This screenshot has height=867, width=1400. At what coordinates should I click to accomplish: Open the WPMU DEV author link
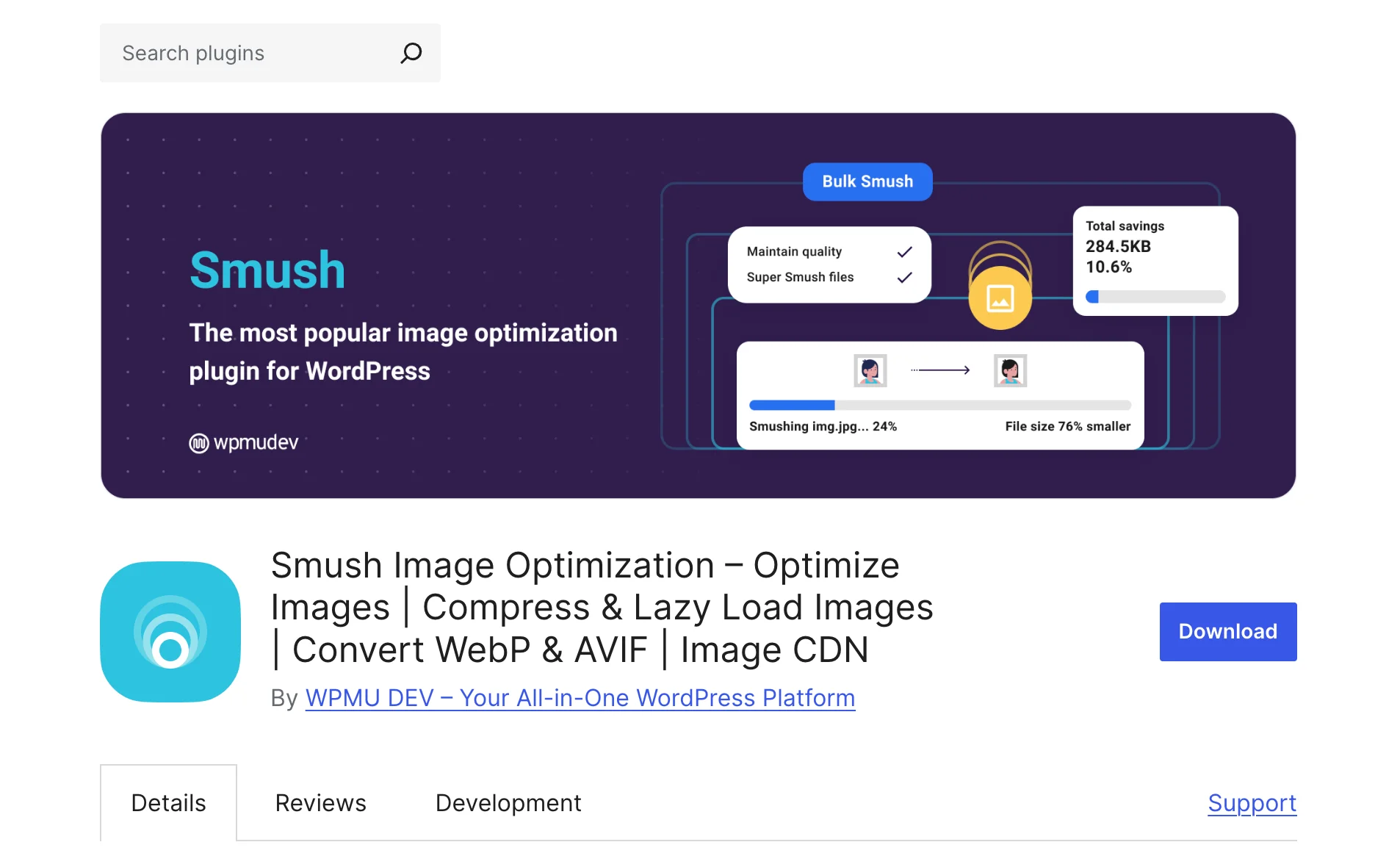point(580,698)
